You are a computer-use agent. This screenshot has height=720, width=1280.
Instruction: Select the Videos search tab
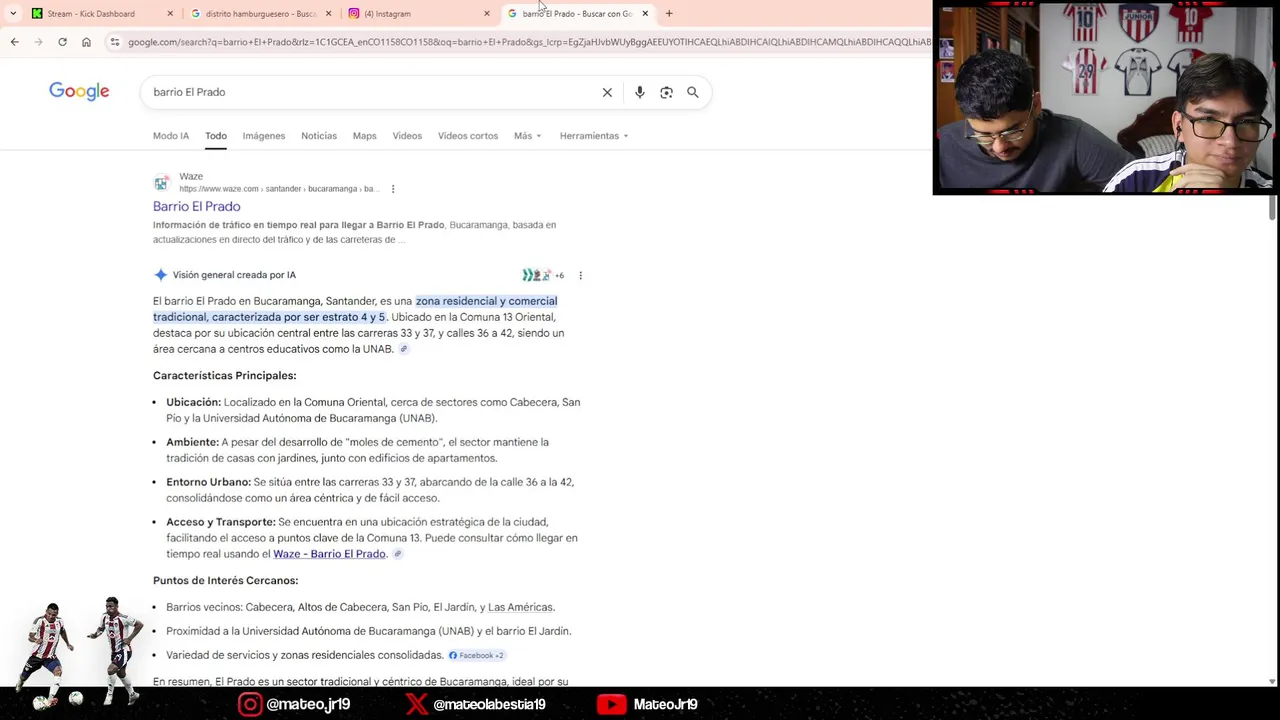[407, 136]
